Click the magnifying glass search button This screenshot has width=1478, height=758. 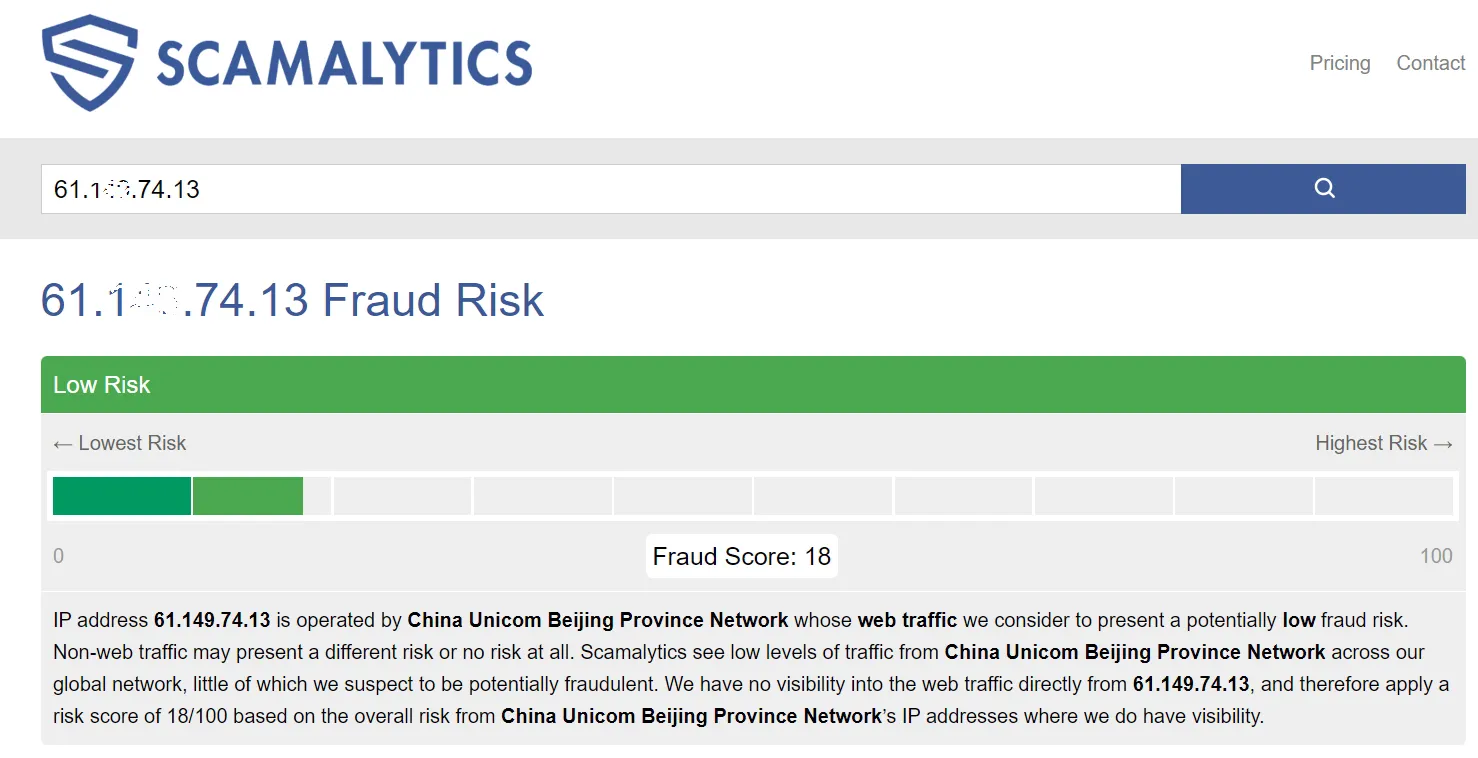pos(1323,189)
